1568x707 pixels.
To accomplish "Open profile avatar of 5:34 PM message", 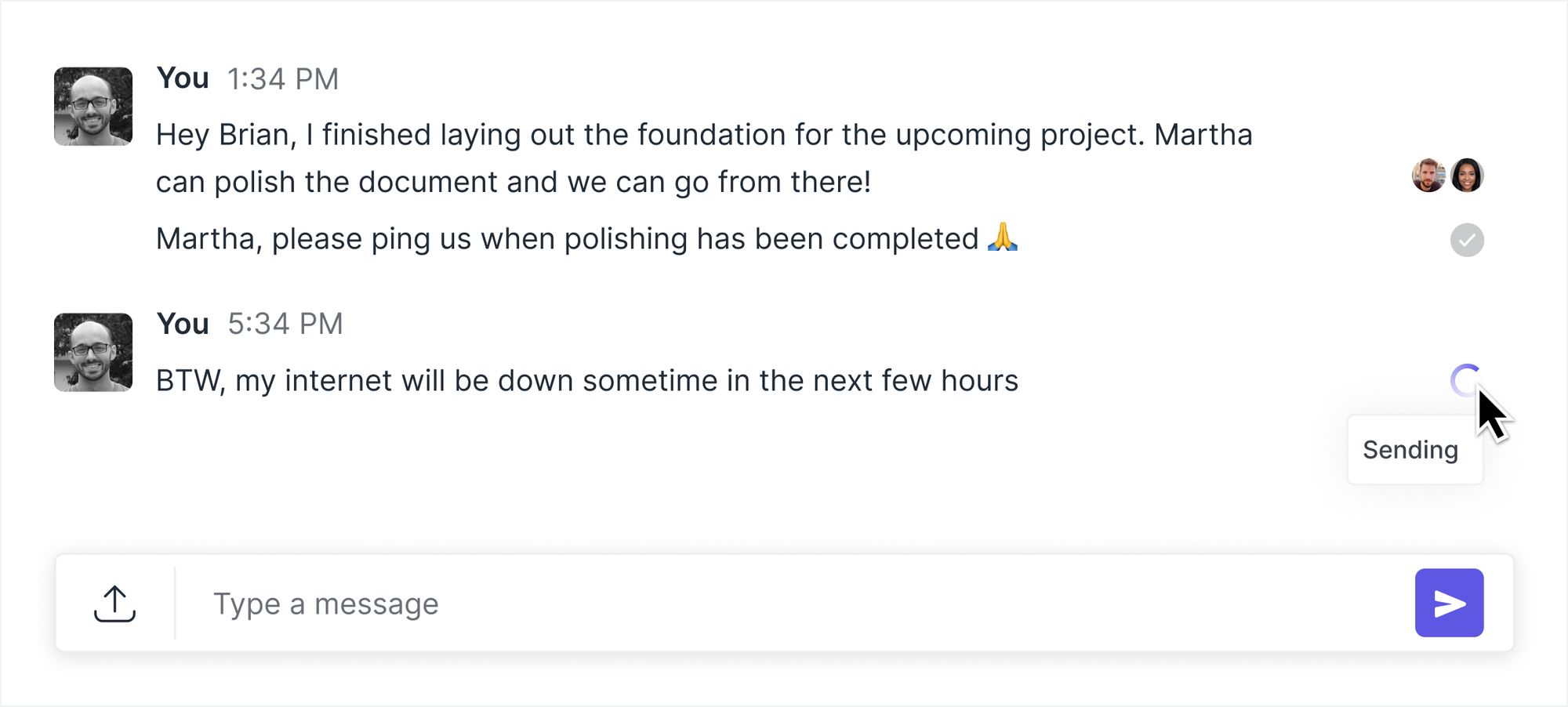I will [x=93, y=353].
